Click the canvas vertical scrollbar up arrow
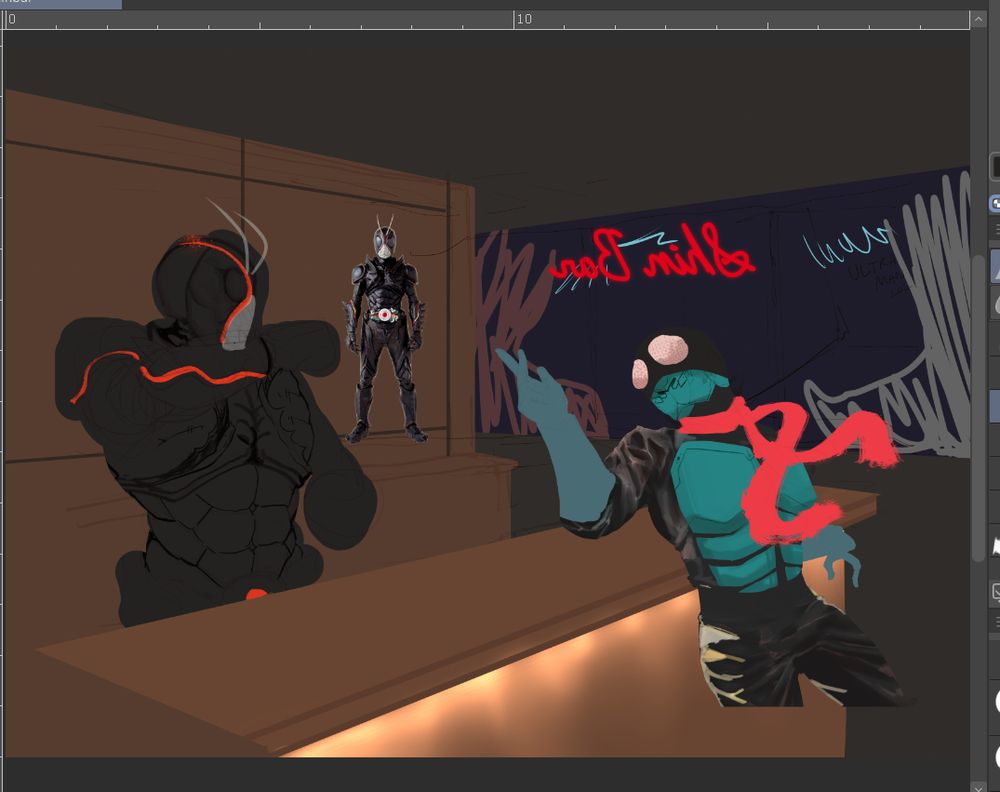The image size is (1000, 792). (978, 19)
